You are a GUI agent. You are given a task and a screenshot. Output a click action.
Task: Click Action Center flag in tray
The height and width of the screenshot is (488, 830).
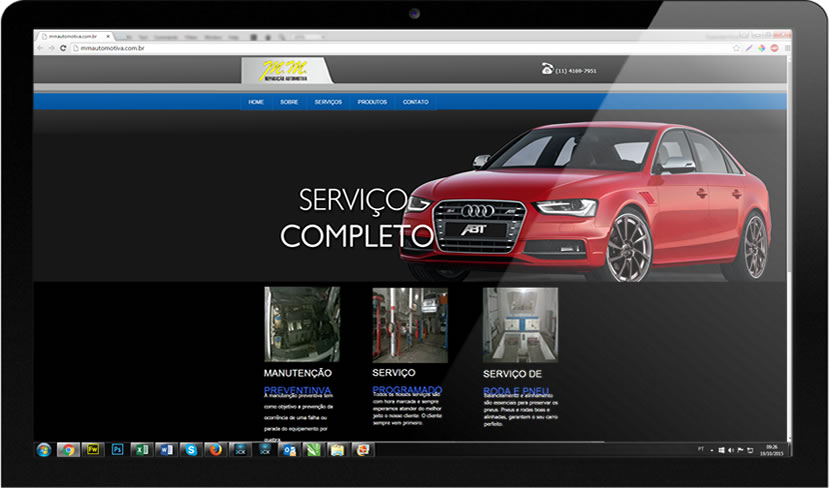pos(741,450)
